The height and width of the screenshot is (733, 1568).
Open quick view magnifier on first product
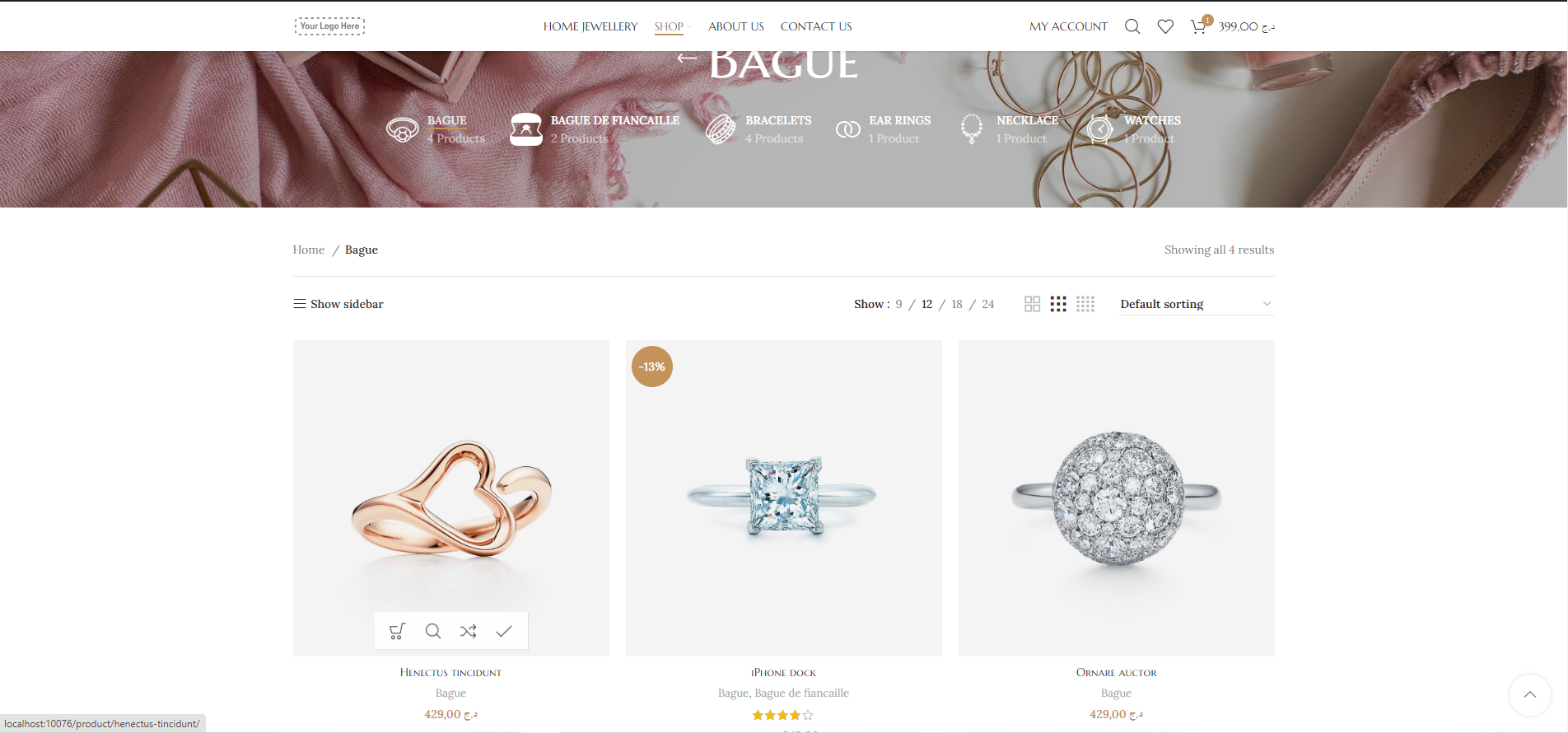click(433, 631)
